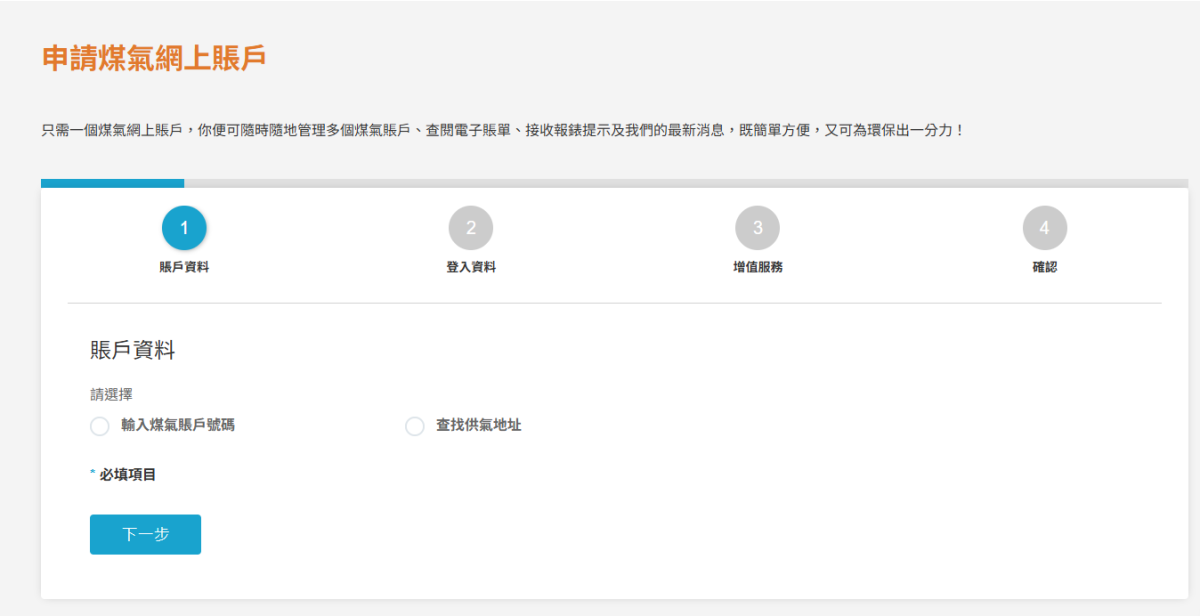Click the step 2 circle icon
1200x616 pixels.
coord(471,228)
